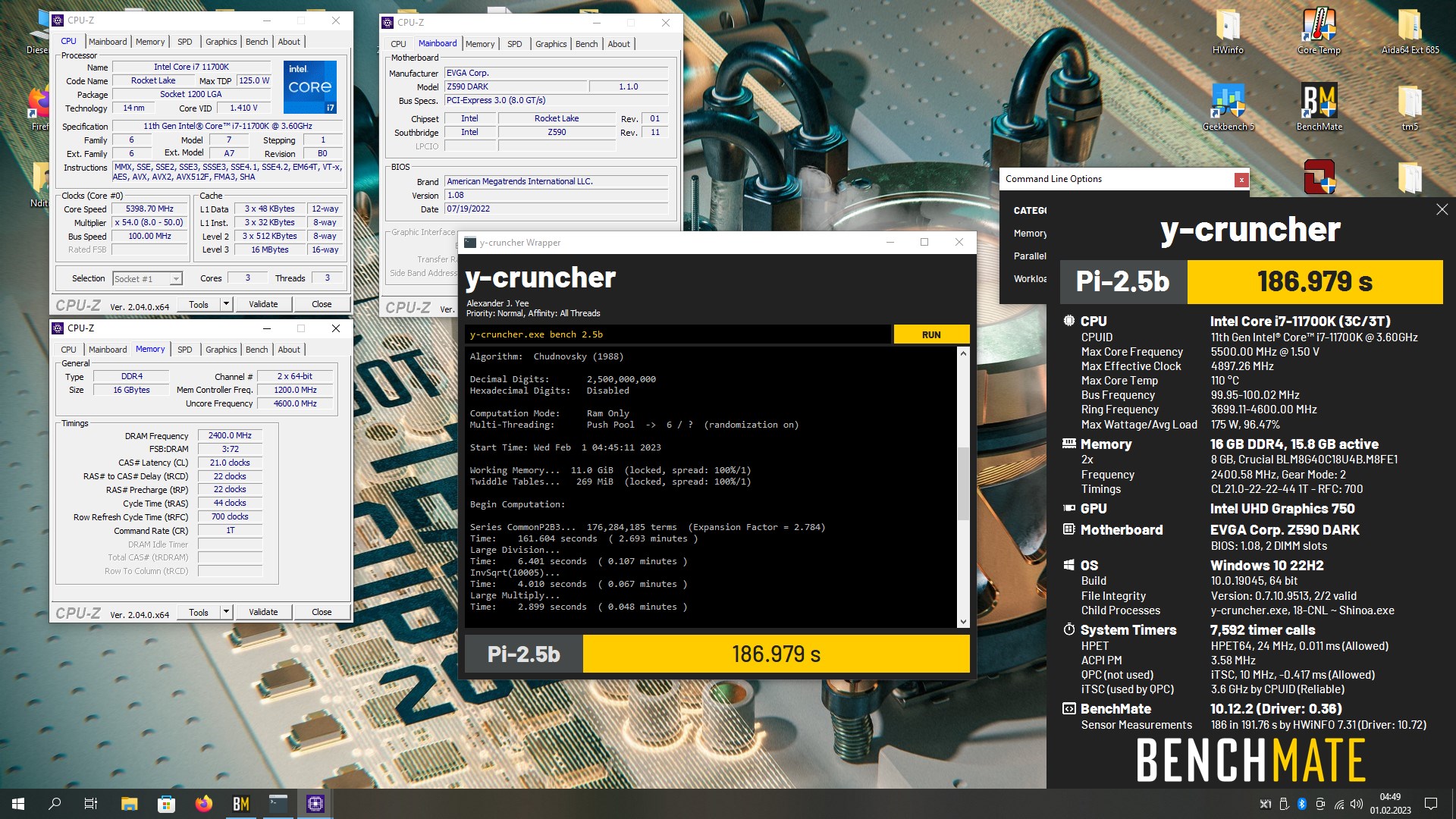The image size is (1456, 819).
Task: Open taskbar Search magnifier
Action: pyautogui.click(x=55, y=804)
